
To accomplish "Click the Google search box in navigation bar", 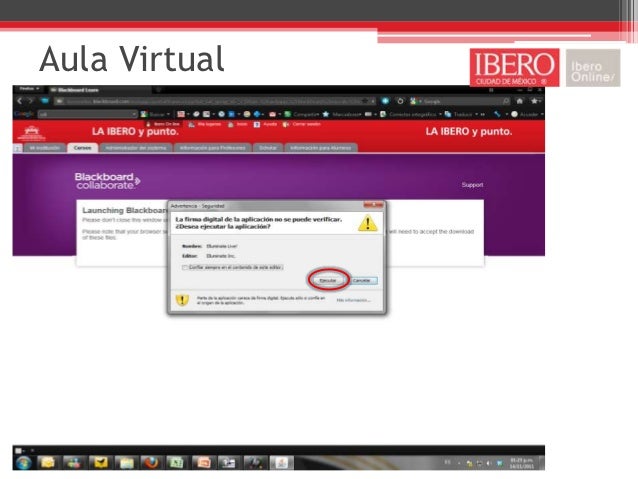I will pyautogui.click(x=460, y=101).
